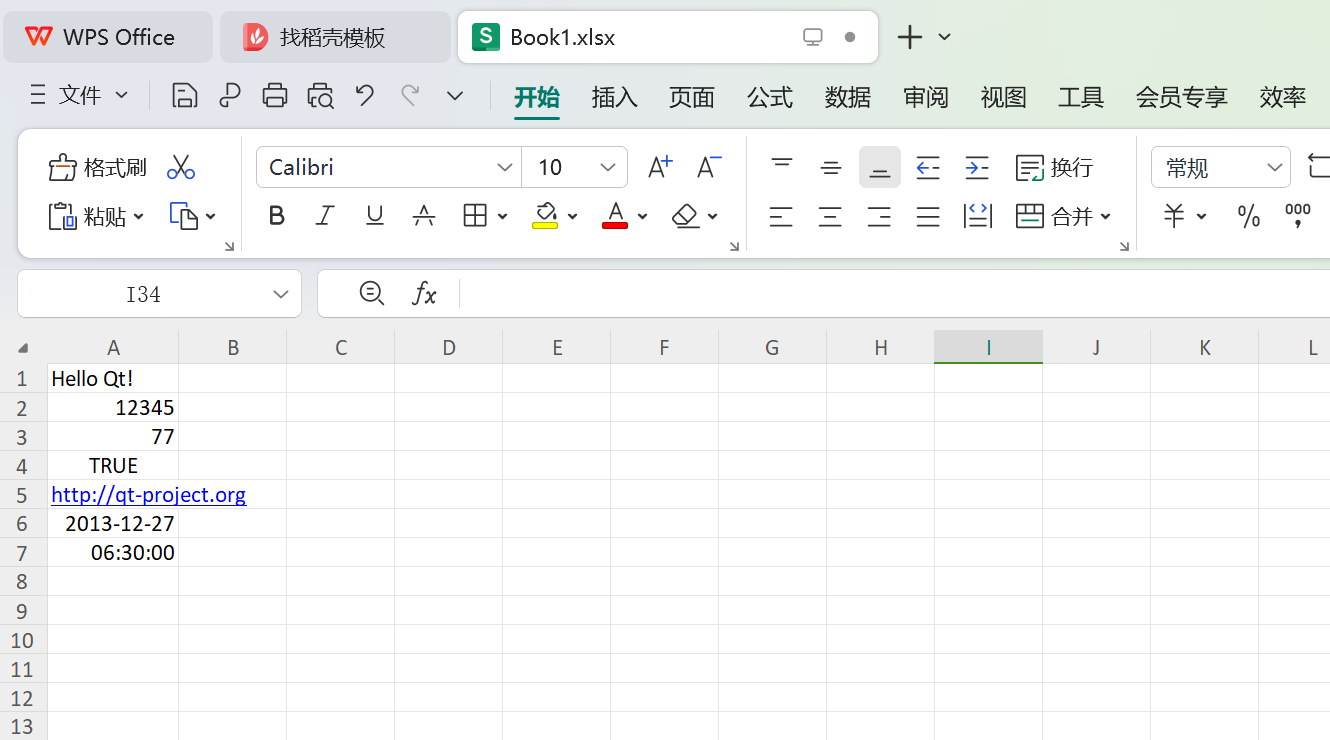Screen dimensions: 1330x740
Task: Toggle Strikethrough formatting
Action: pos(424,216)
